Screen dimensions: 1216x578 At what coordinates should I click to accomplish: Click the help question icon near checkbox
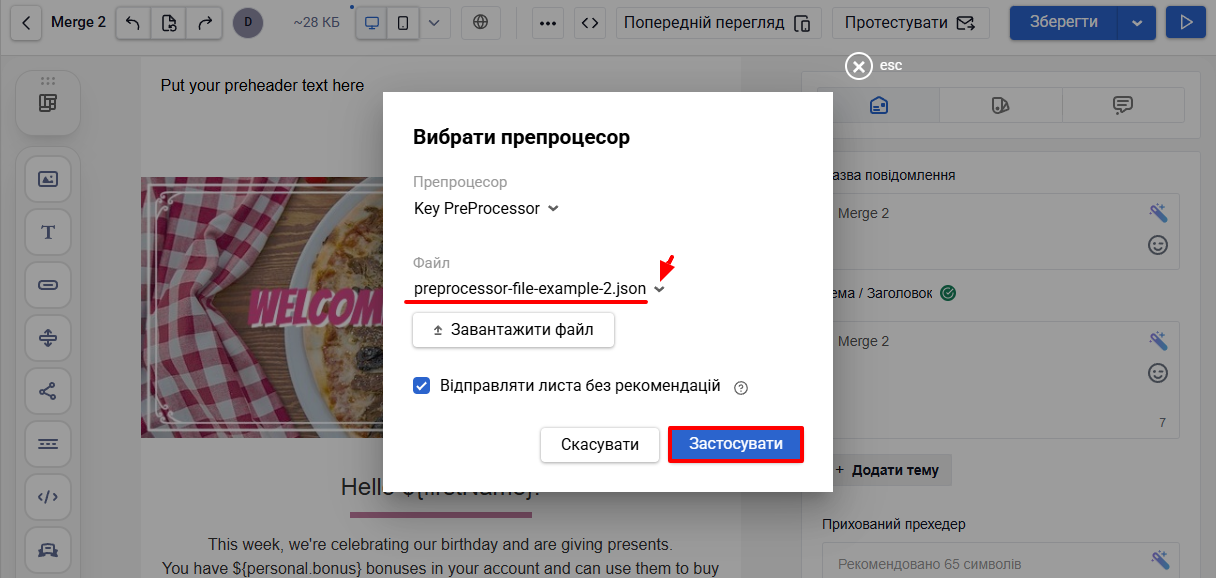[x=741, y=388]
